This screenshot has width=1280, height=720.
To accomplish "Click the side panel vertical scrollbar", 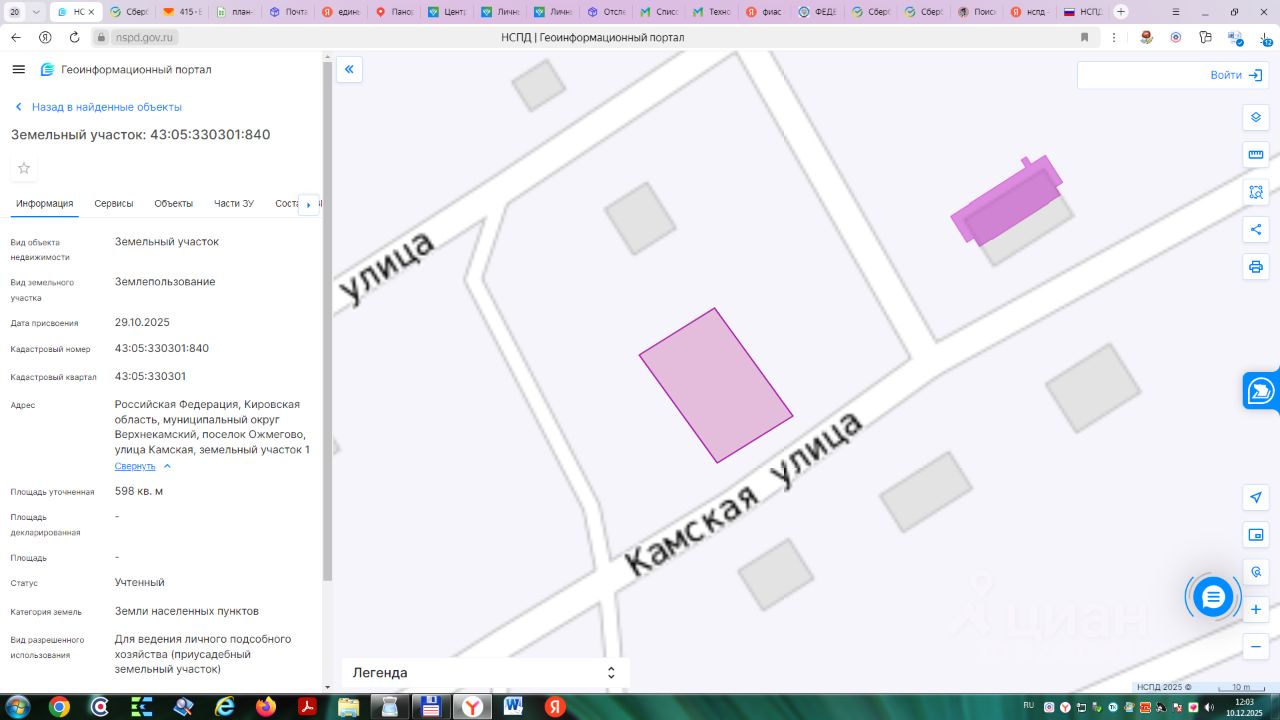I will 327,320.
